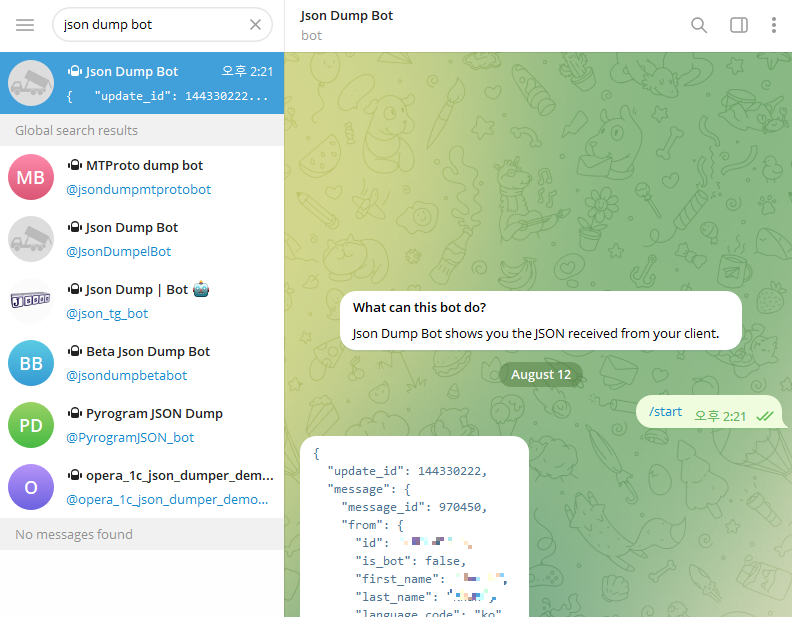792x617 pixels.
Task: Toggle the right sidebar panel icon
Action: tap(738, 25)
